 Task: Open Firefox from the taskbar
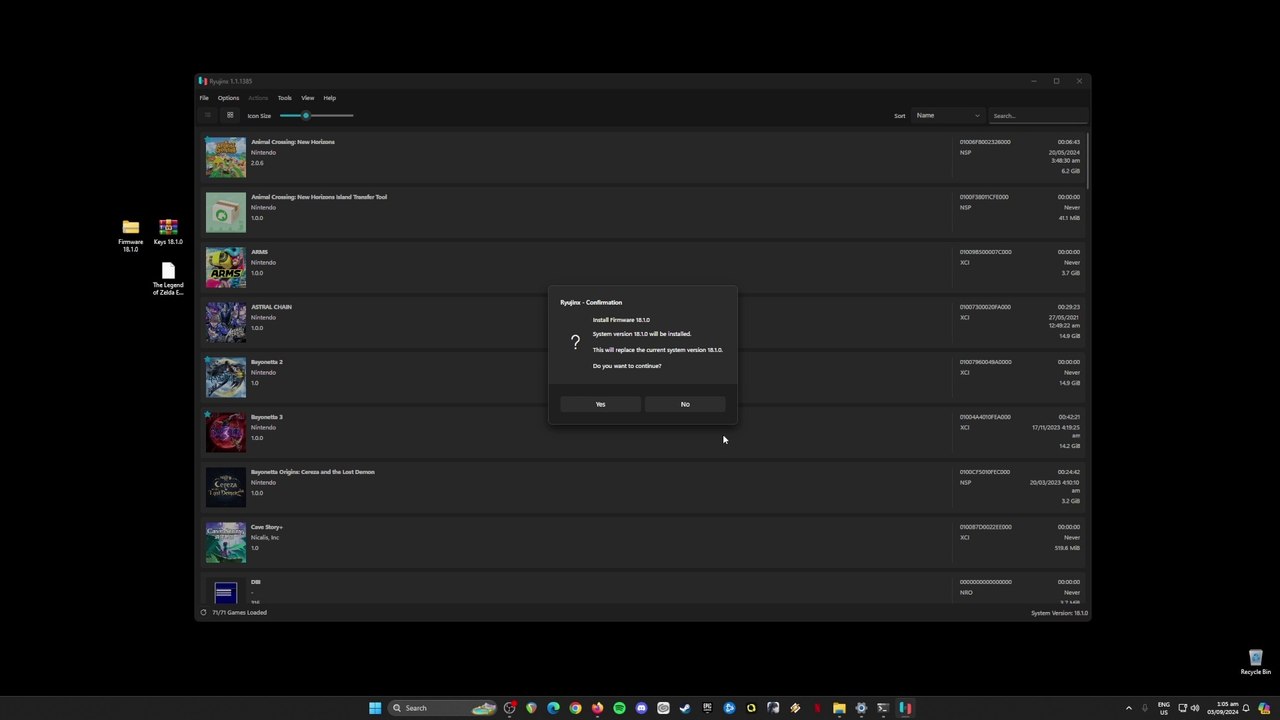click(597, 708)
